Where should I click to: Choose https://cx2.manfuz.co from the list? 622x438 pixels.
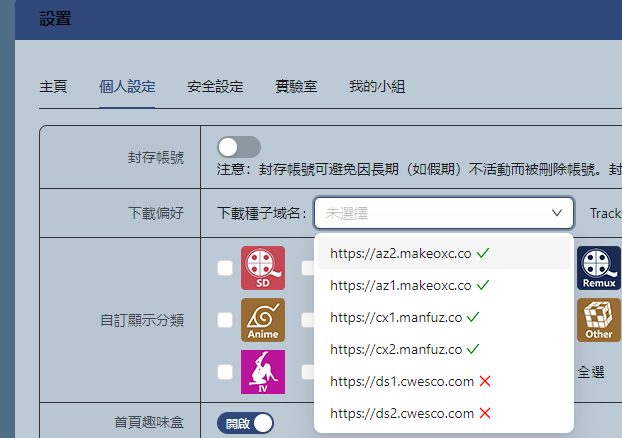(x=443, y=349)
